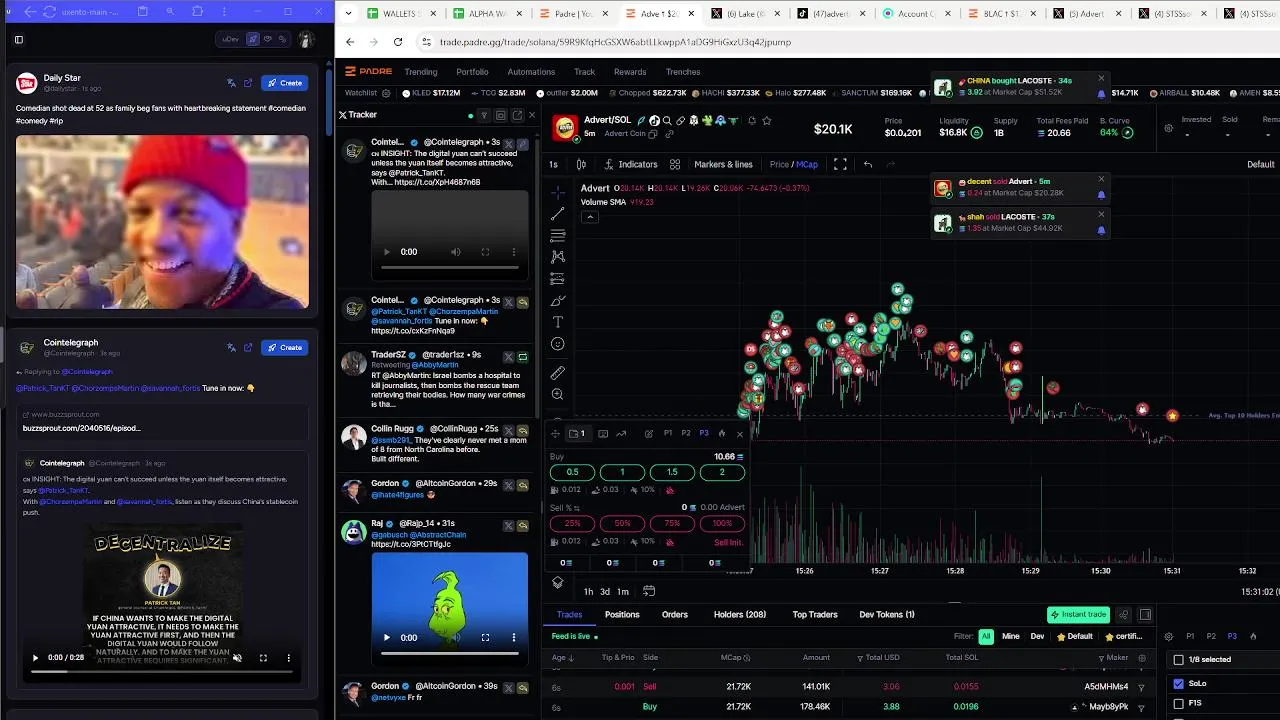This screenshot has height=720, width=1280.
Task: Pop out the Tracker panel
Action: pos(517,115)
